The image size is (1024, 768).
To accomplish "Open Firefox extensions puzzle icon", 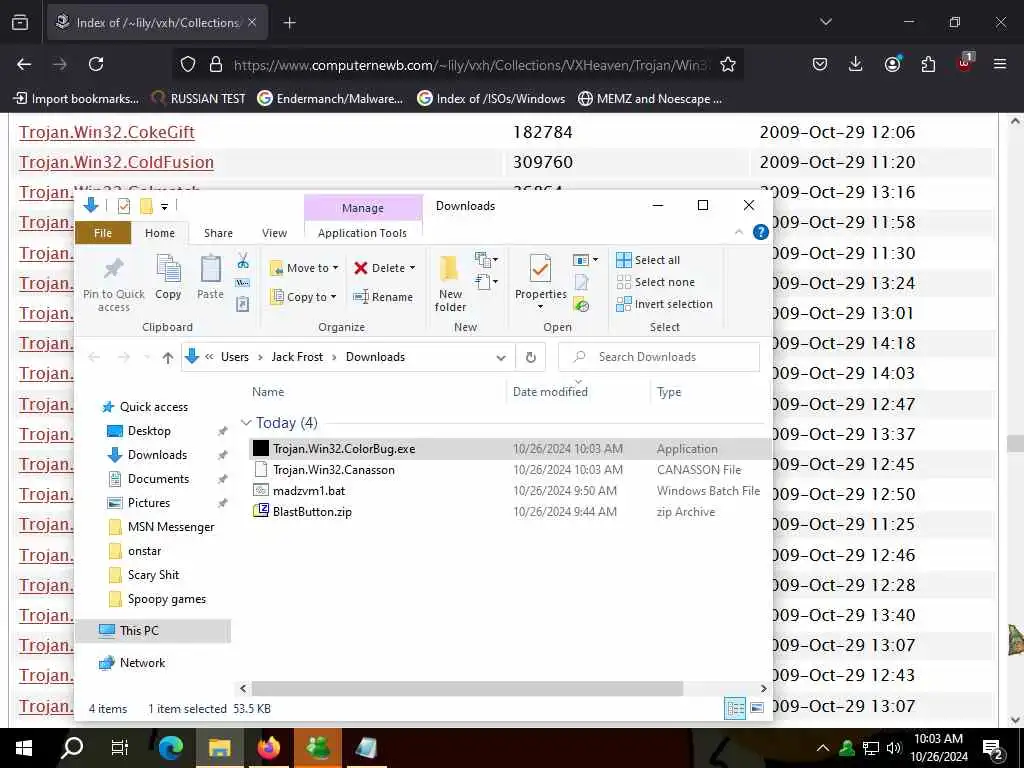I will click(x=928, y=64).
